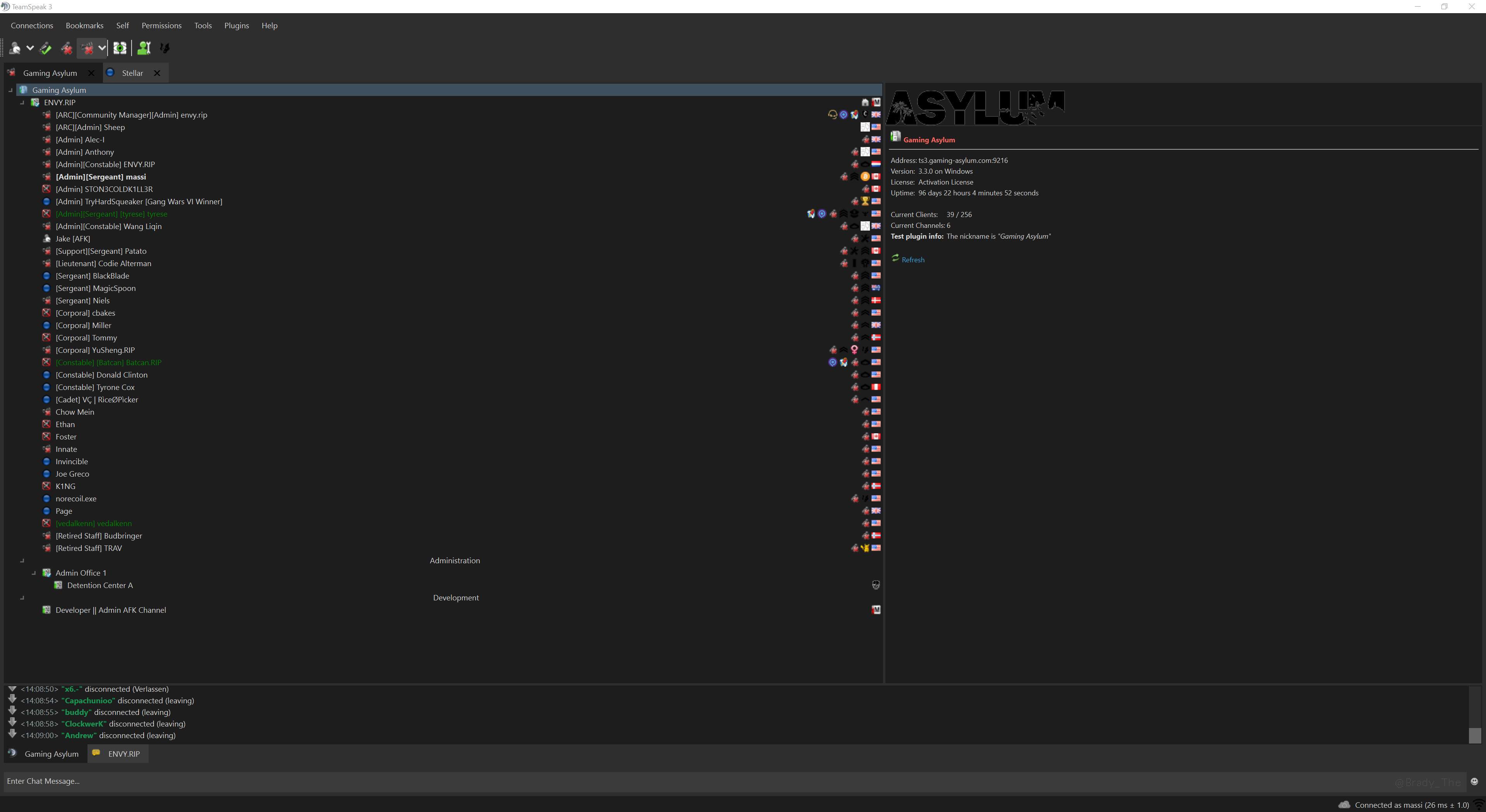
Task: Click the pink female badge on YuSheng.RIP's row
Action: click(x=854, y=349)
